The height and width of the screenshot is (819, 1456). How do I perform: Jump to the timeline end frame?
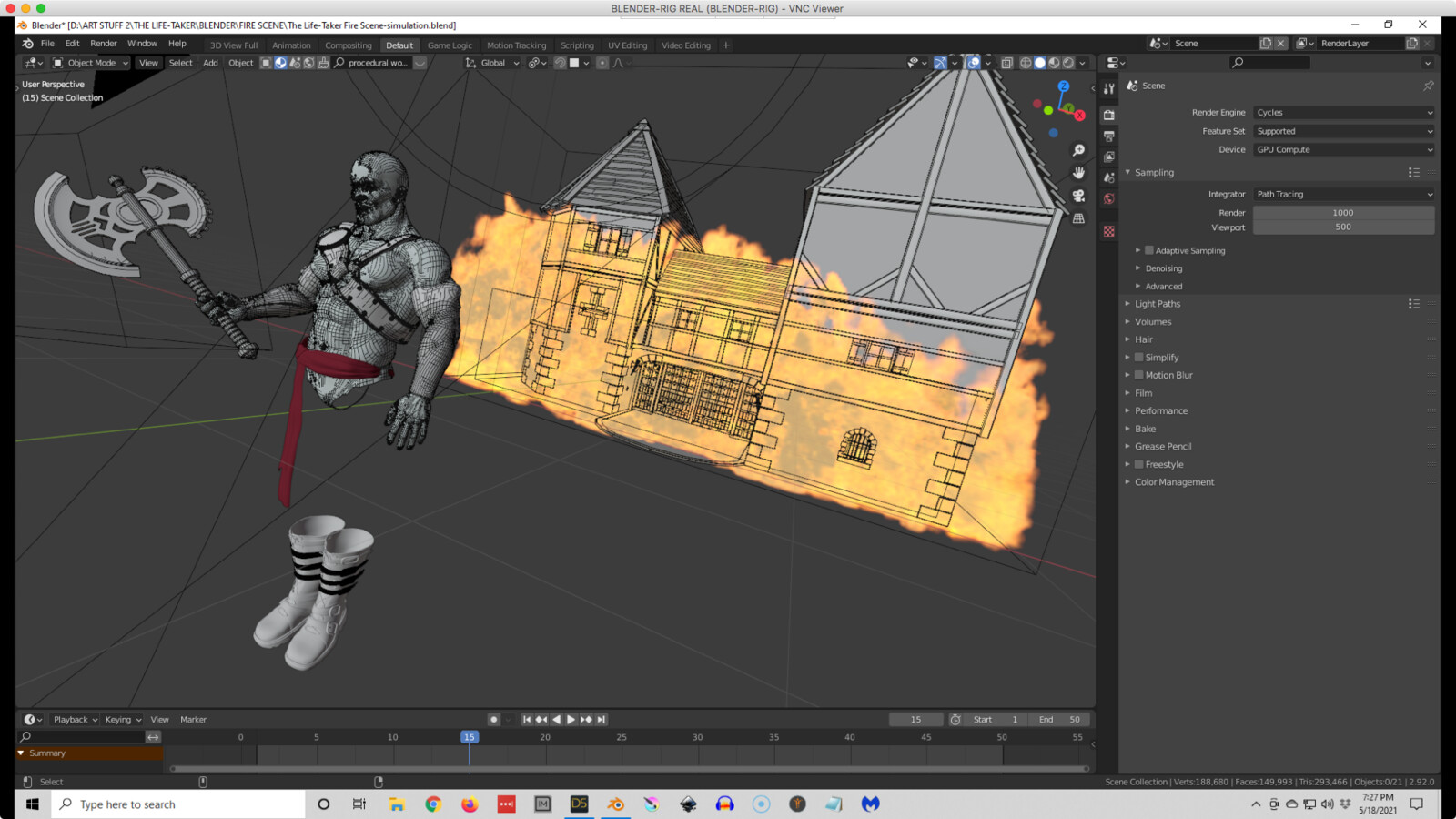click(x=601, y=720)
